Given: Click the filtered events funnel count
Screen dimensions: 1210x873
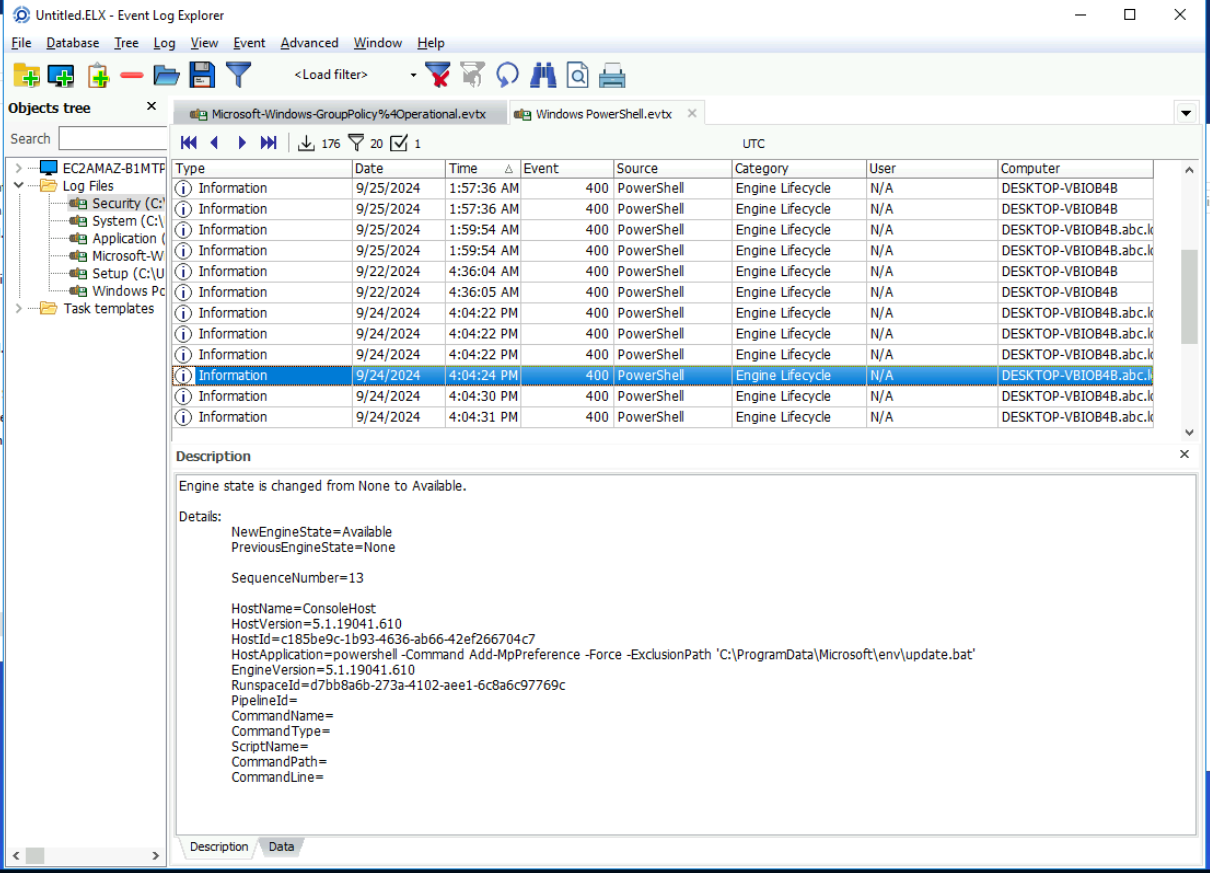Looking at the screenshot, I should (x=356, y=143).
